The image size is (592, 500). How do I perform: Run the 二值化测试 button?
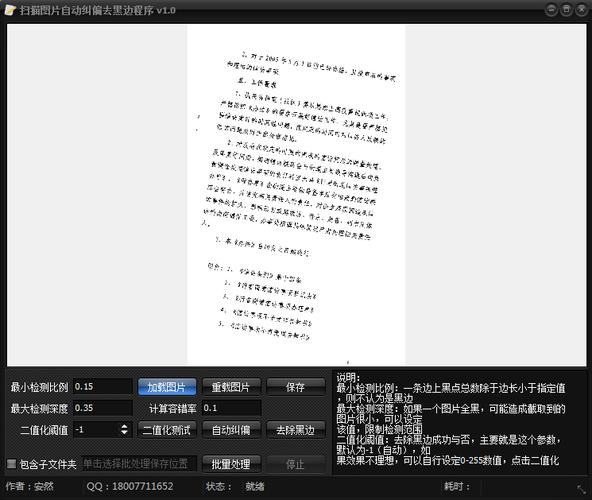coord(167,430)
